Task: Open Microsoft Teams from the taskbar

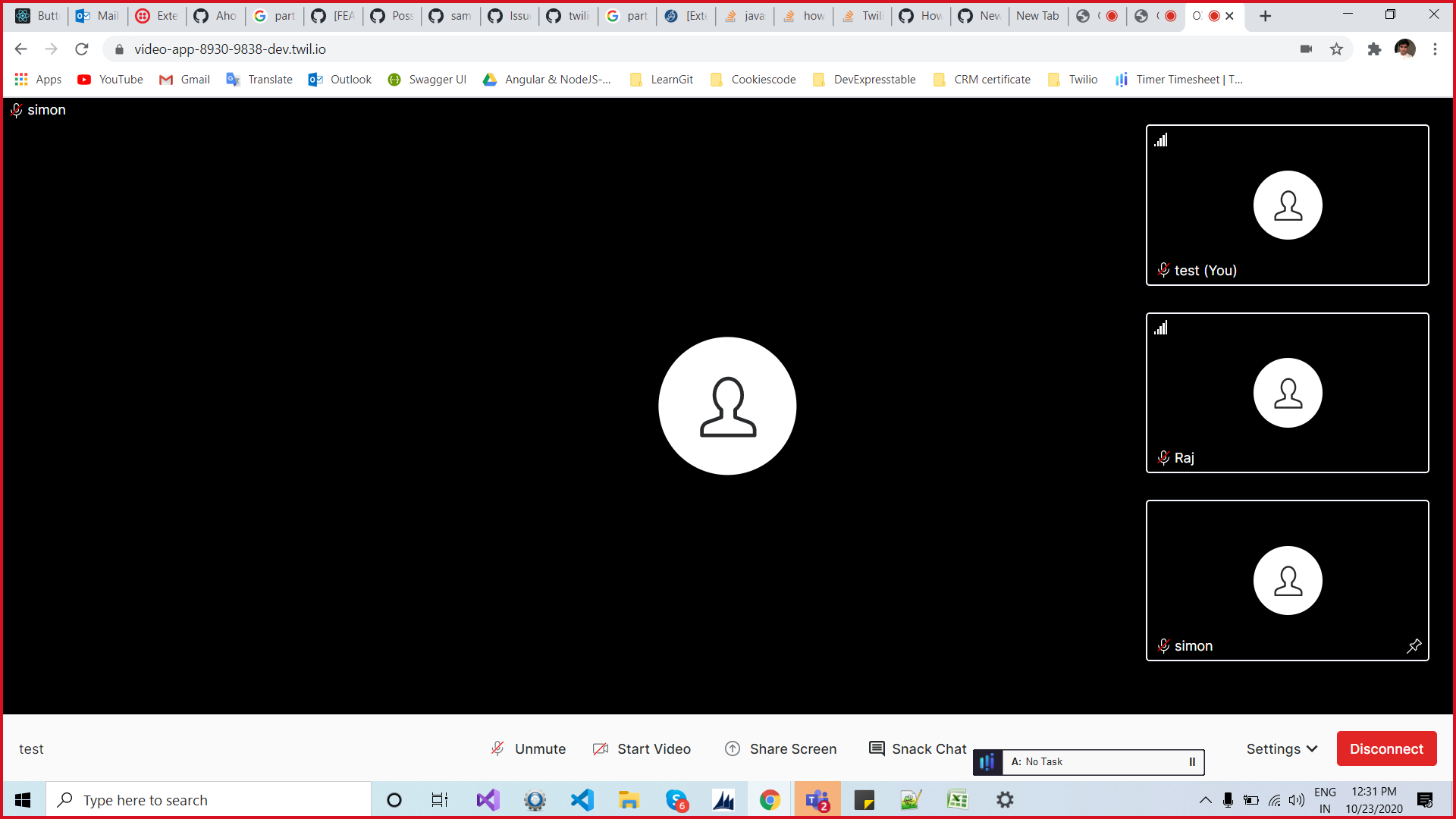Action: tap(817, 799)
